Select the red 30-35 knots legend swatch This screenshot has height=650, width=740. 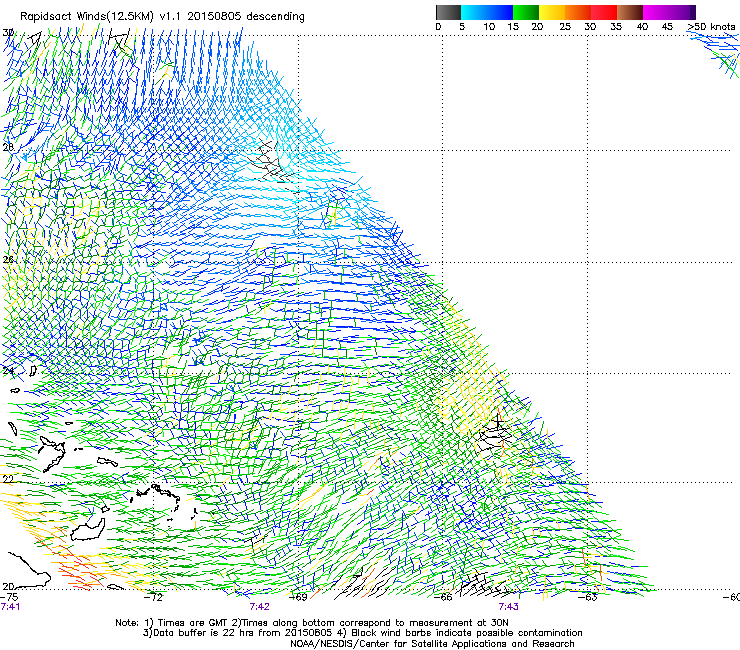pos(604,12)
